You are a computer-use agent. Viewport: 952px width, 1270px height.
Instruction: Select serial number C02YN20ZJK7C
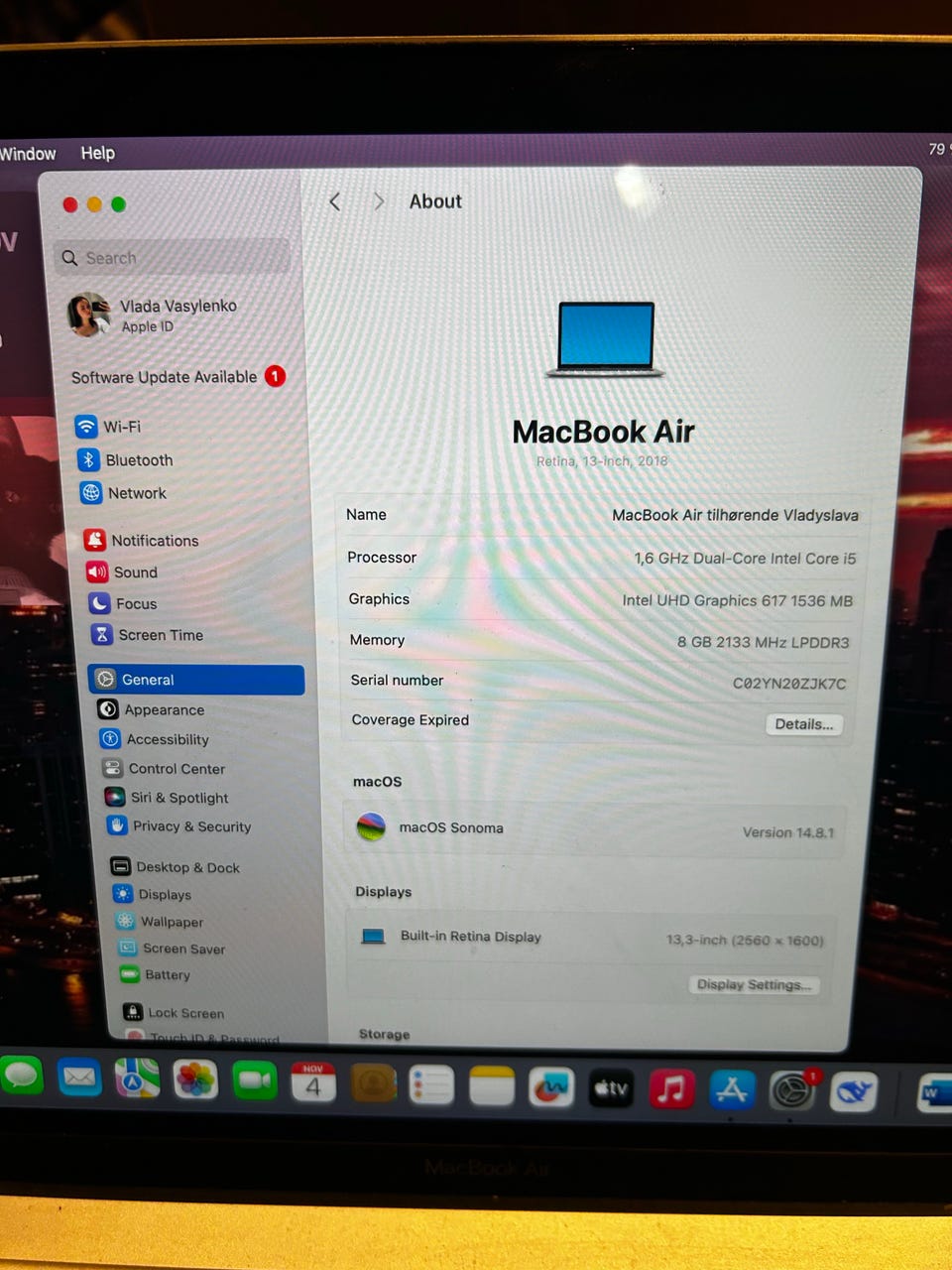click(x=789, y=683)
